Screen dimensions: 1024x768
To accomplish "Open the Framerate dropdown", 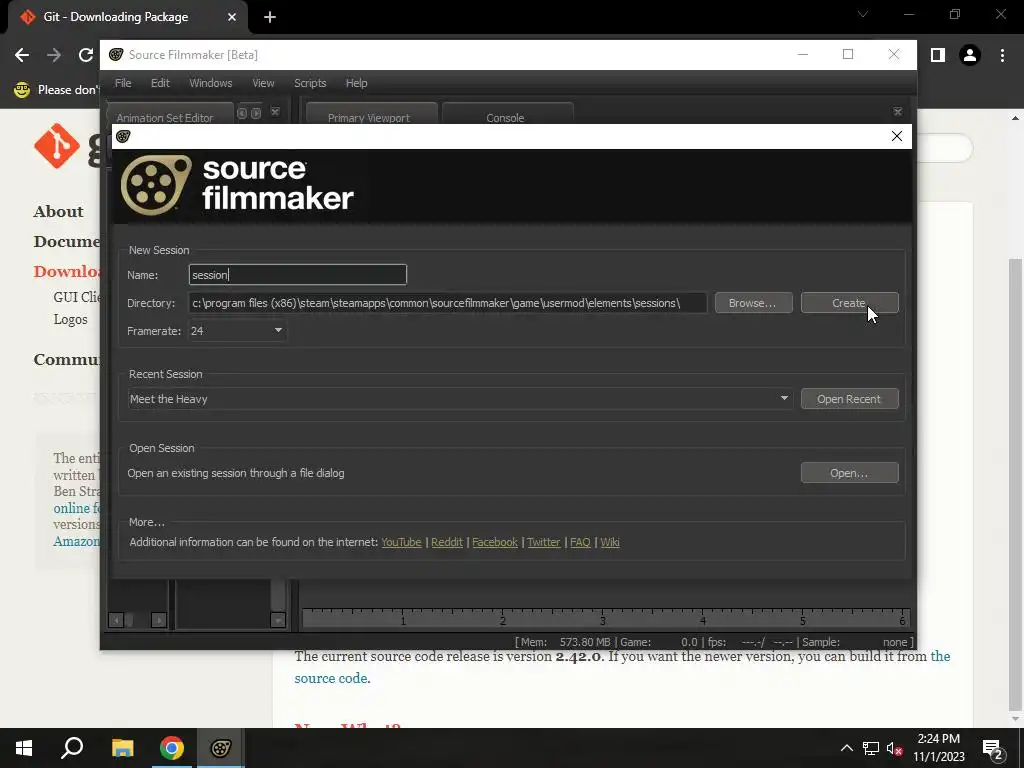I will coord(236,331).
